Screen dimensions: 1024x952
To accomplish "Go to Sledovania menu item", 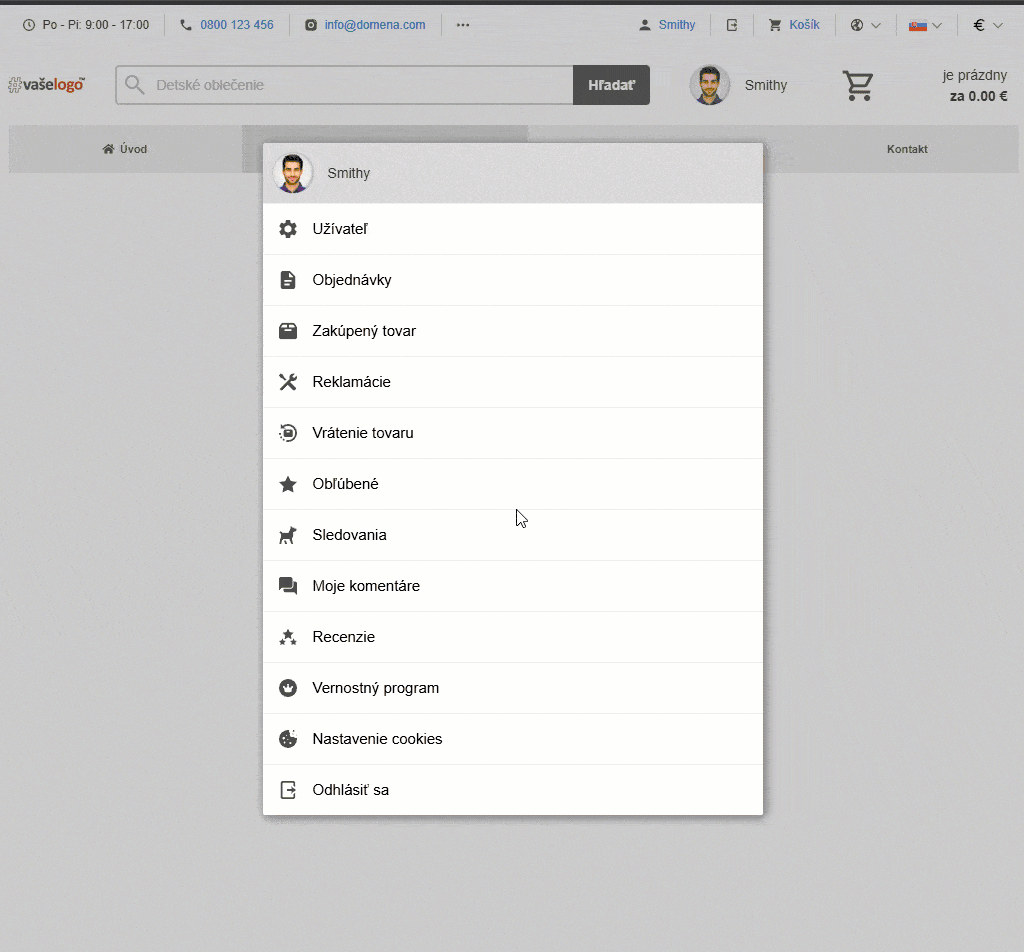I will point(513,535).
